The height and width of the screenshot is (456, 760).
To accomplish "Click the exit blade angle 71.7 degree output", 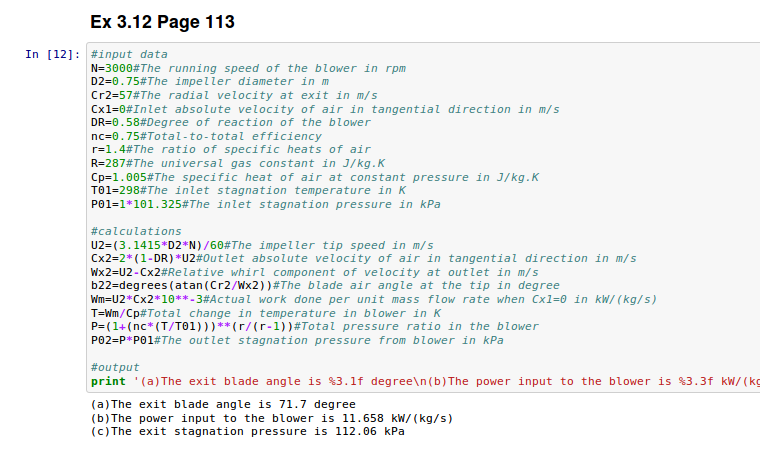I will [222, 404].
